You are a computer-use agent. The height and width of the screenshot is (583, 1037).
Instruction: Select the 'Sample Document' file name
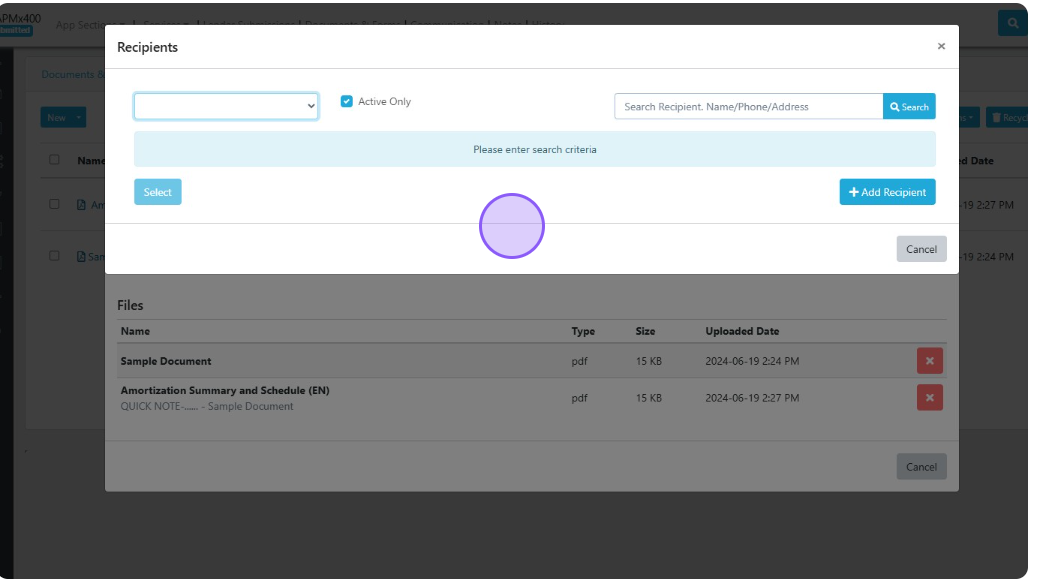pyautogui.click(x=166, y=362)
